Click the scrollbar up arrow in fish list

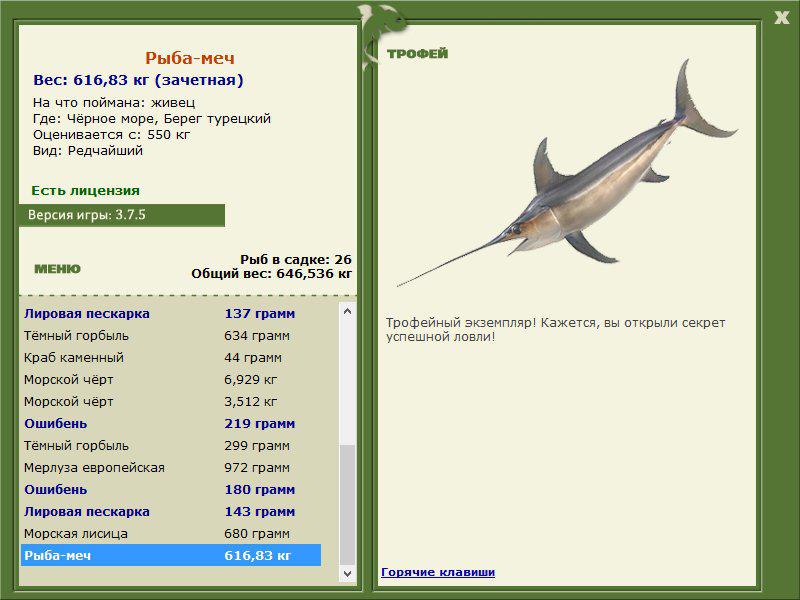click(347, 311)
